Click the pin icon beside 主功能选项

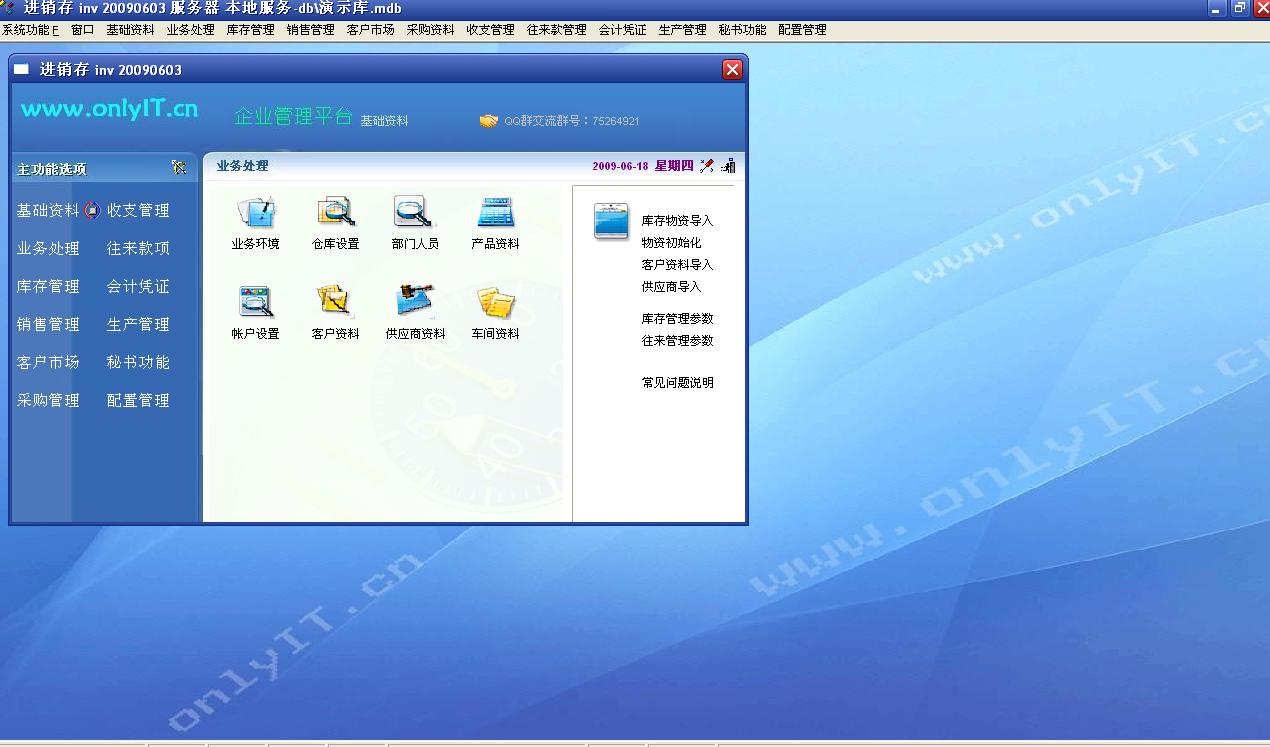pos(179,168)
